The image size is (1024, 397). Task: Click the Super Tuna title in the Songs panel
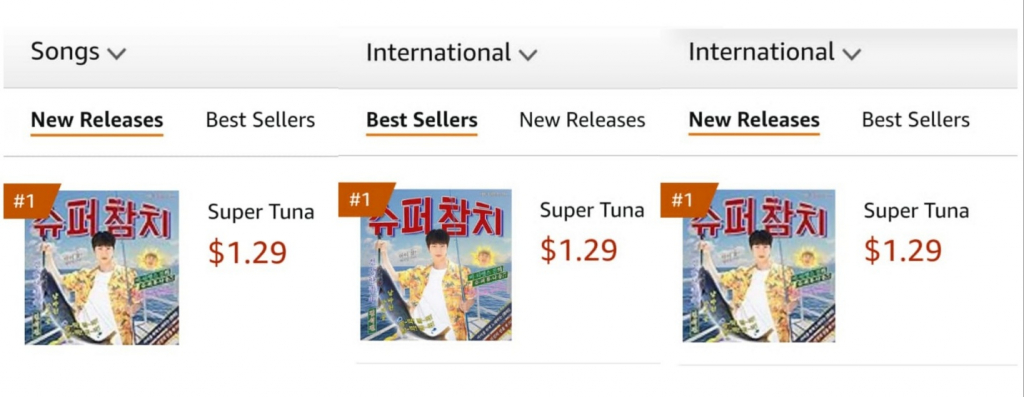[261, 212]
